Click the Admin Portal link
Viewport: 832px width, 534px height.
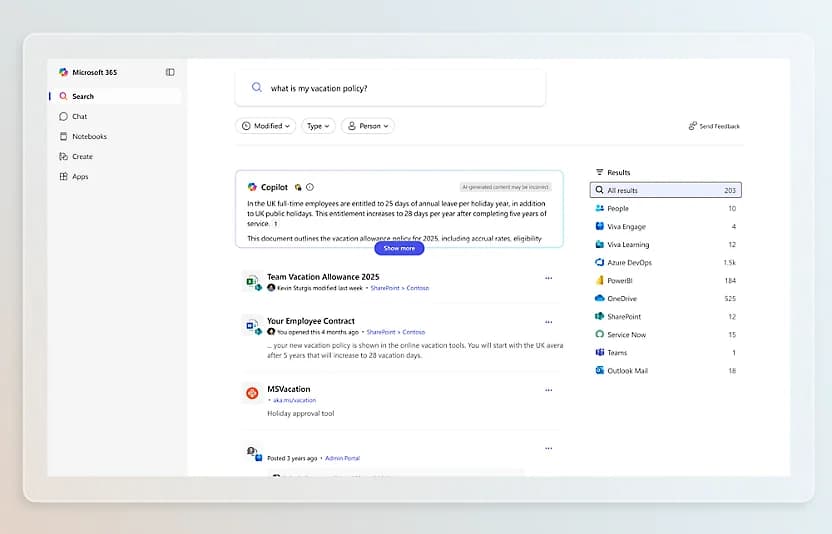tap(342, 458)
